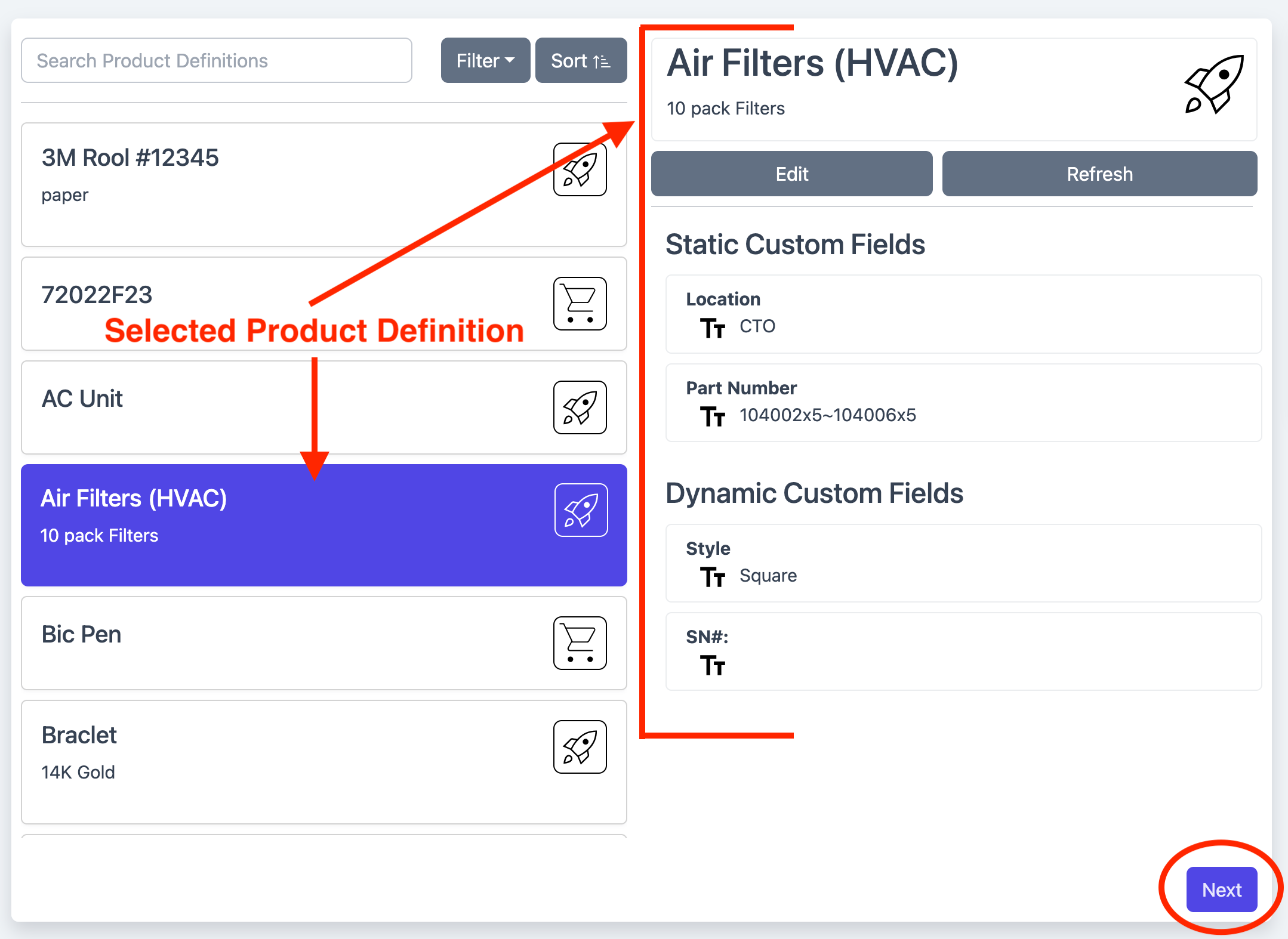1288x939 pixels.
Task: Click shopping cart icon on Bic Pen
Action: pyautogui.click(x=580, y=643)
